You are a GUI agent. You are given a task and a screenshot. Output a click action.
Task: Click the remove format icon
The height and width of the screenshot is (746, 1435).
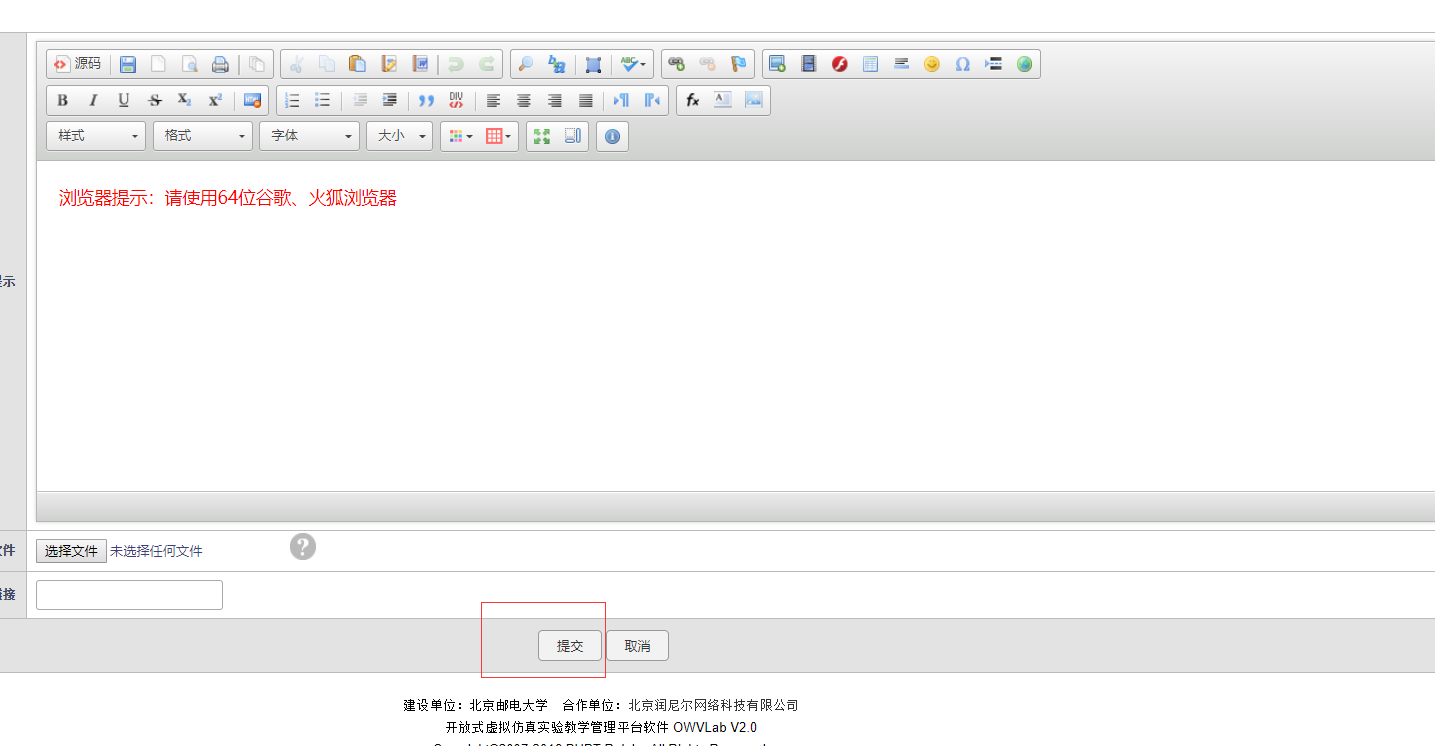tap(252, 100)
